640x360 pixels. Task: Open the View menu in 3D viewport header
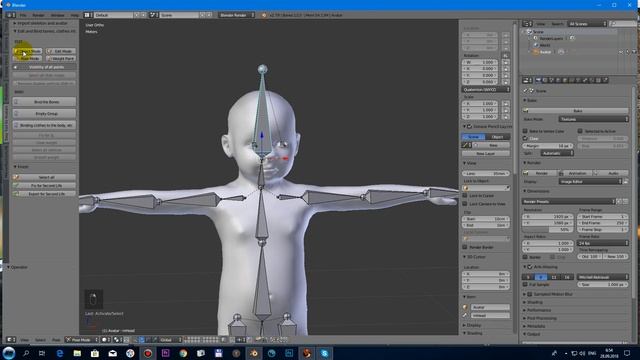tap(24, 340)
